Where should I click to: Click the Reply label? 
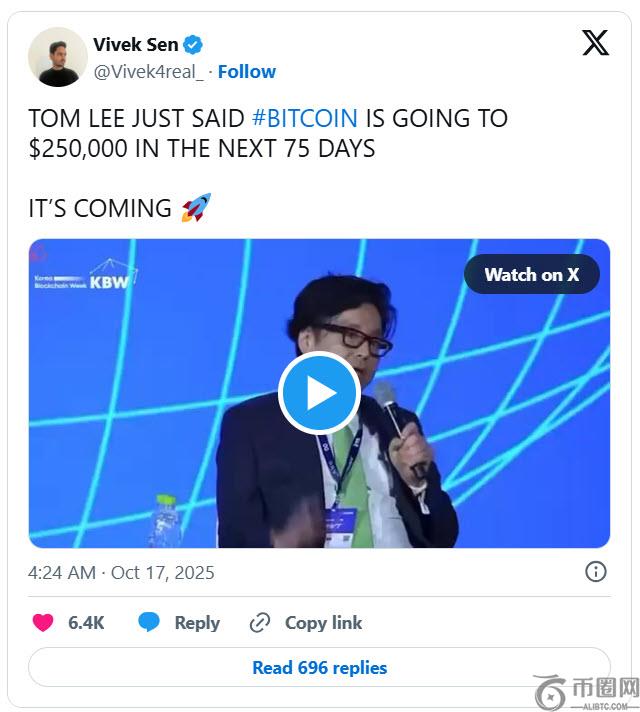(197, 623)
